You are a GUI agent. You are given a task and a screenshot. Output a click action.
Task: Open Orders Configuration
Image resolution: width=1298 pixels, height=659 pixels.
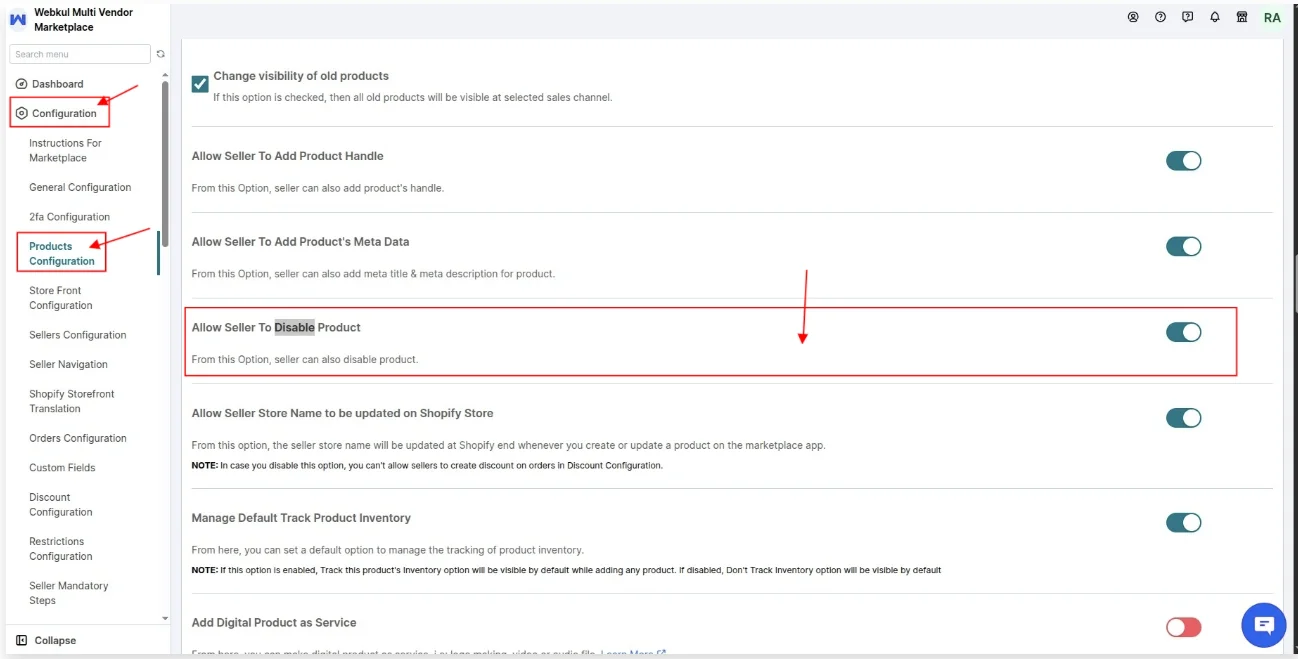coord(78,438)
